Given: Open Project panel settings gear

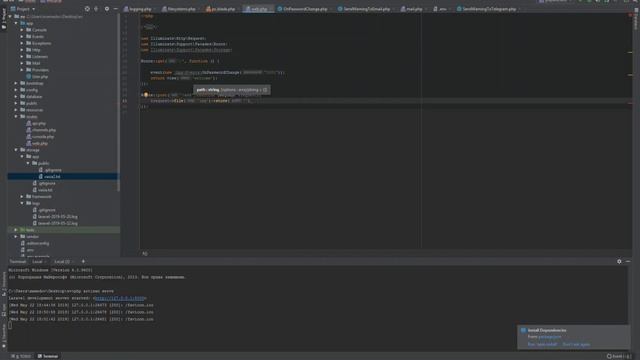Looking at the screenshot, I should tap(107, 9).
